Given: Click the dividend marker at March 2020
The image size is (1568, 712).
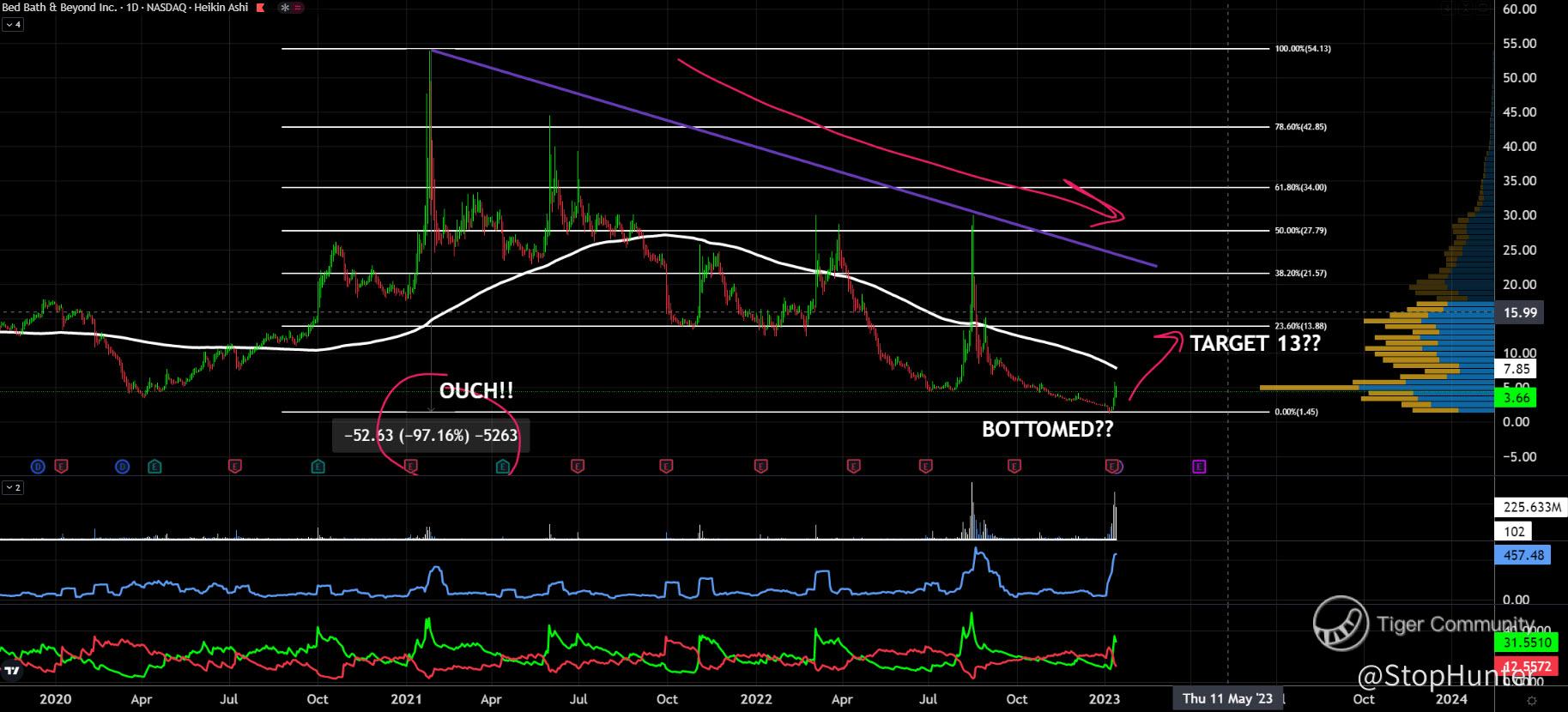Looking at the screenshot, I should point(123,467).
